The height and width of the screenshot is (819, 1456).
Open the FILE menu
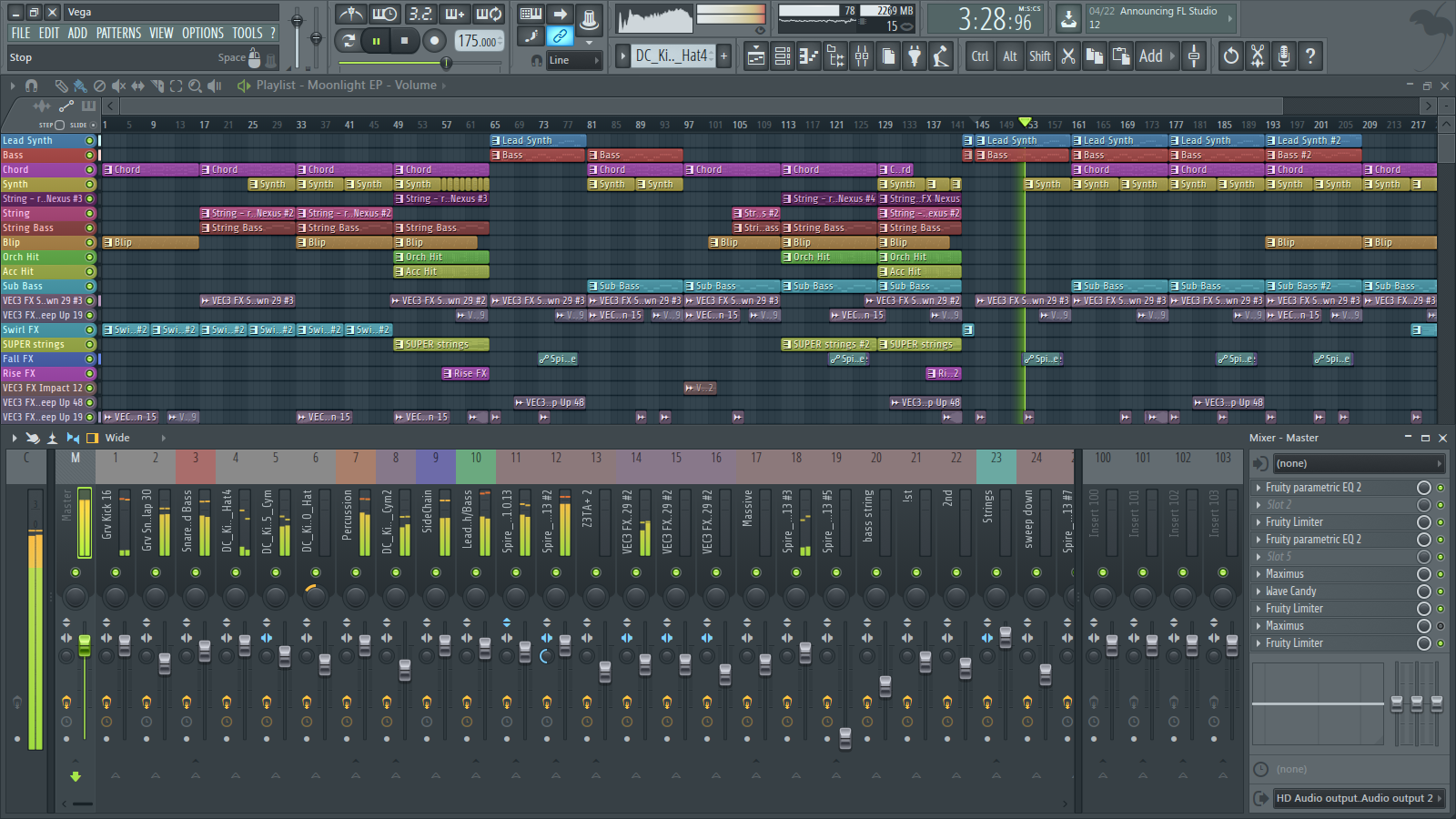(x=21, y=34)
